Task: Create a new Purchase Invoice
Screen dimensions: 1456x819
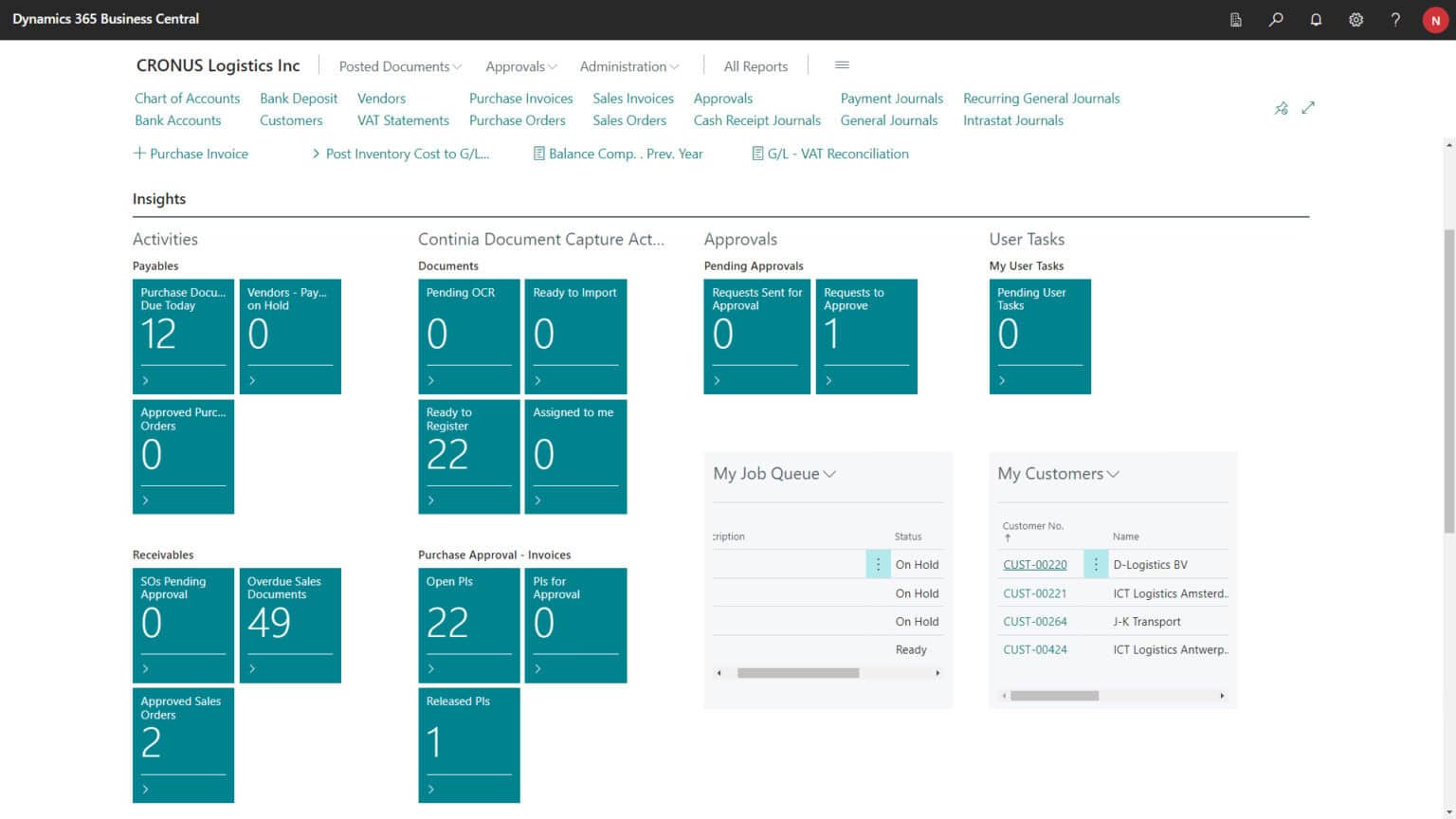Action: [x=191, y=154]
